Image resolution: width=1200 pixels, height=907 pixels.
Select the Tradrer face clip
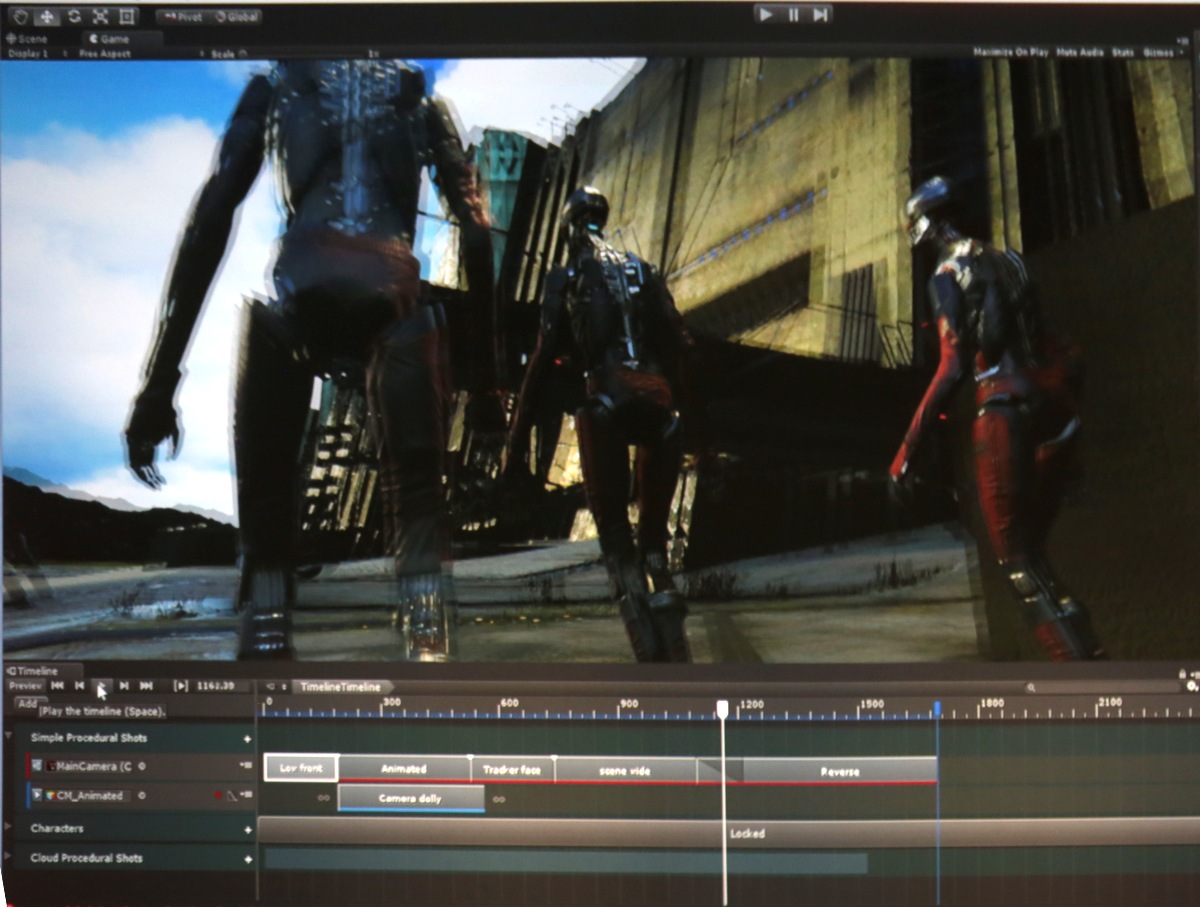pos(512,769)
